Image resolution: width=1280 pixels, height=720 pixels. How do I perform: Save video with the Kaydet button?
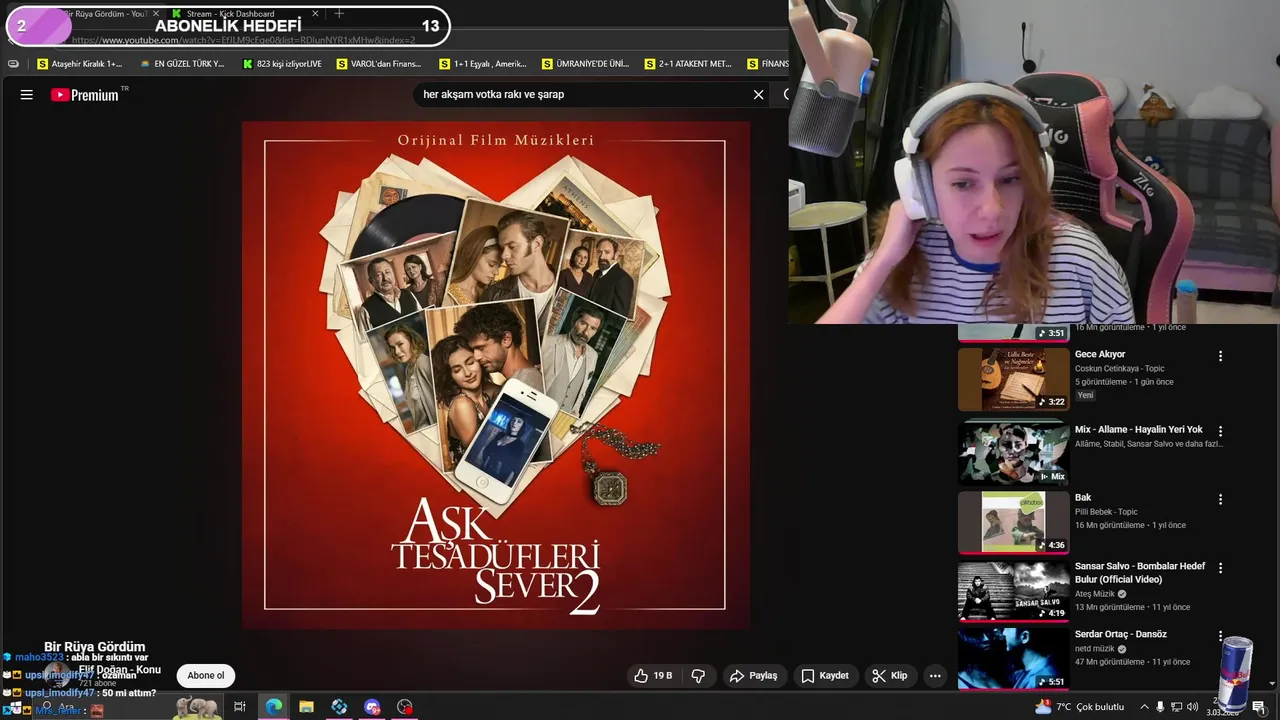(825, 676)
